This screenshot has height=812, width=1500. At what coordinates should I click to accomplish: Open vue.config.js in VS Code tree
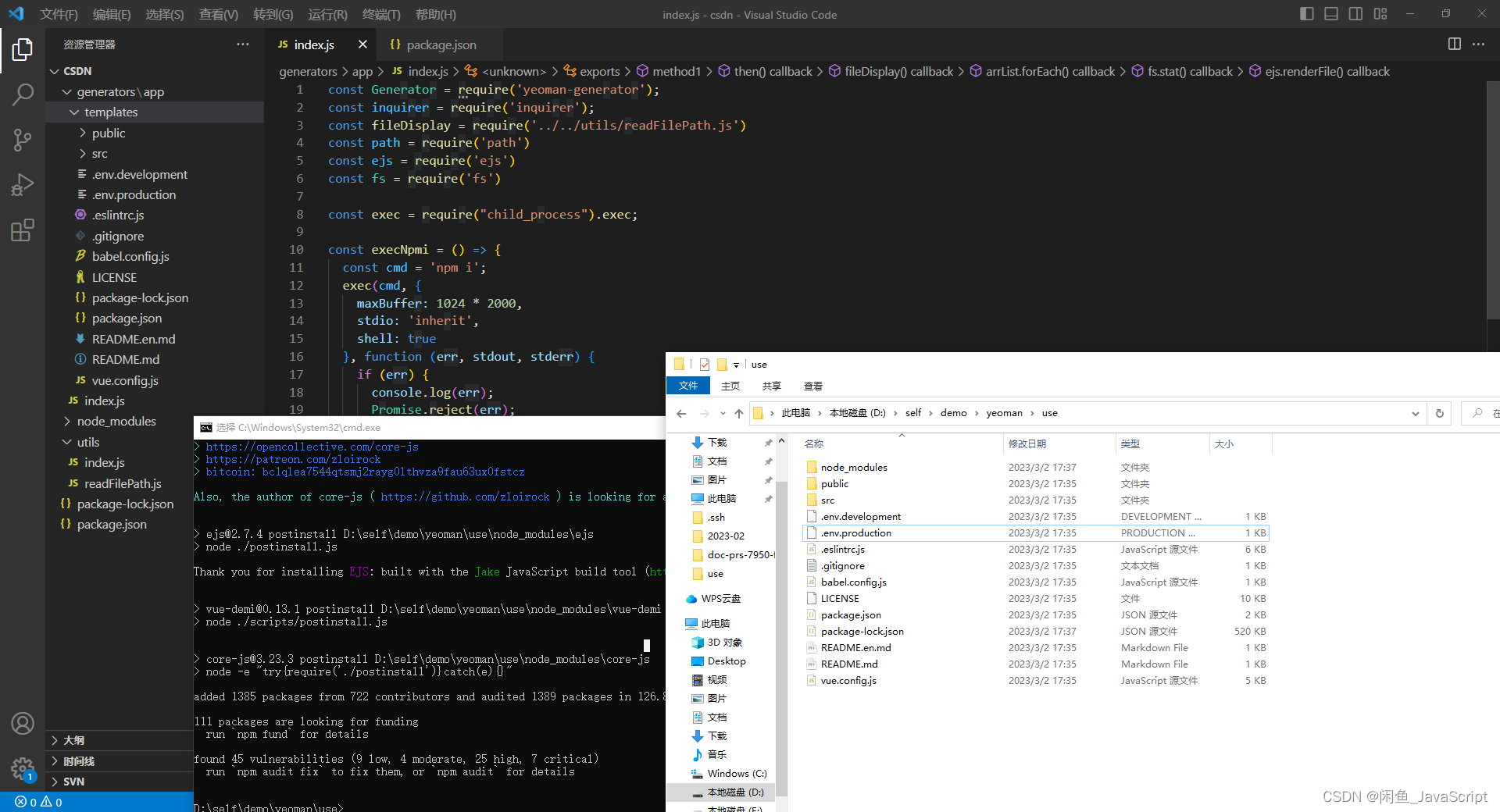coord(125,381)
